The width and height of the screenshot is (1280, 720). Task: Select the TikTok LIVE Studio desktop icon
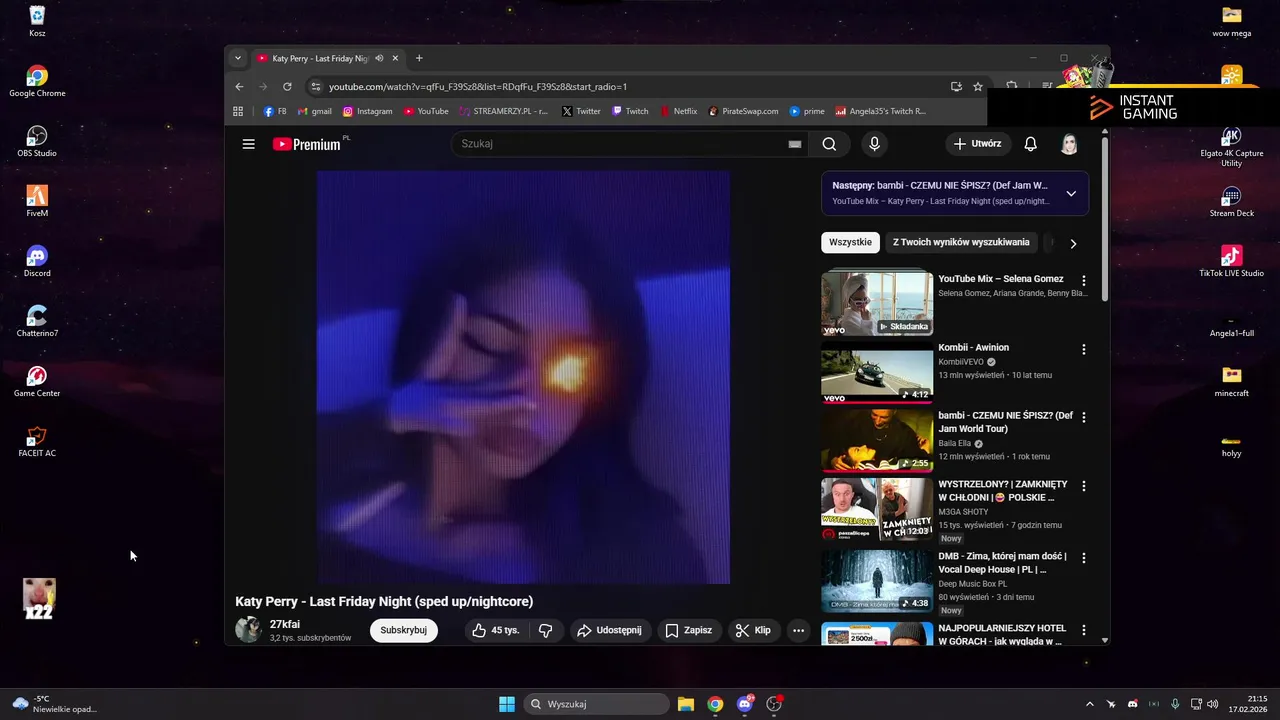[1231, 261]
